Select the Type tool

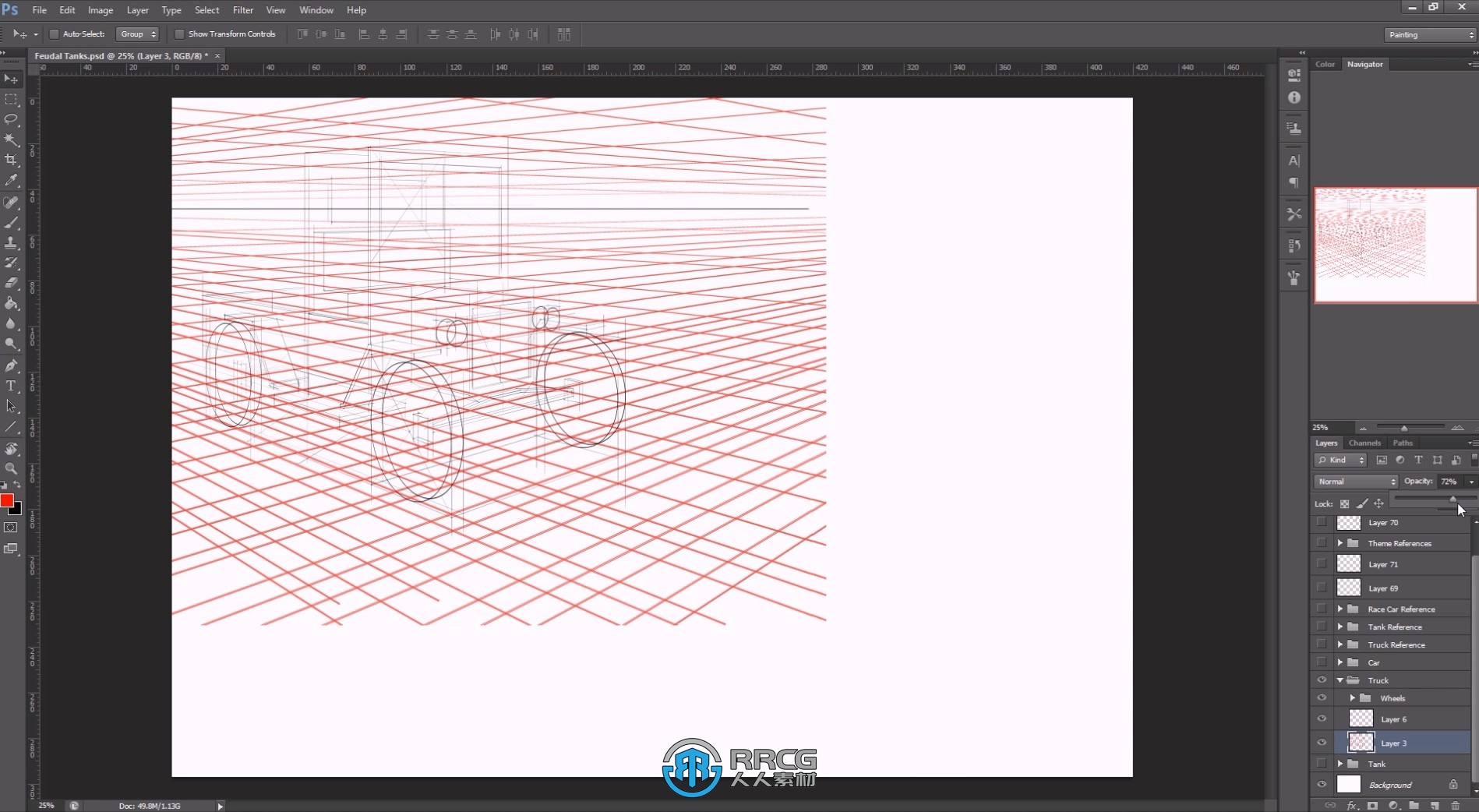pos(11,386)
